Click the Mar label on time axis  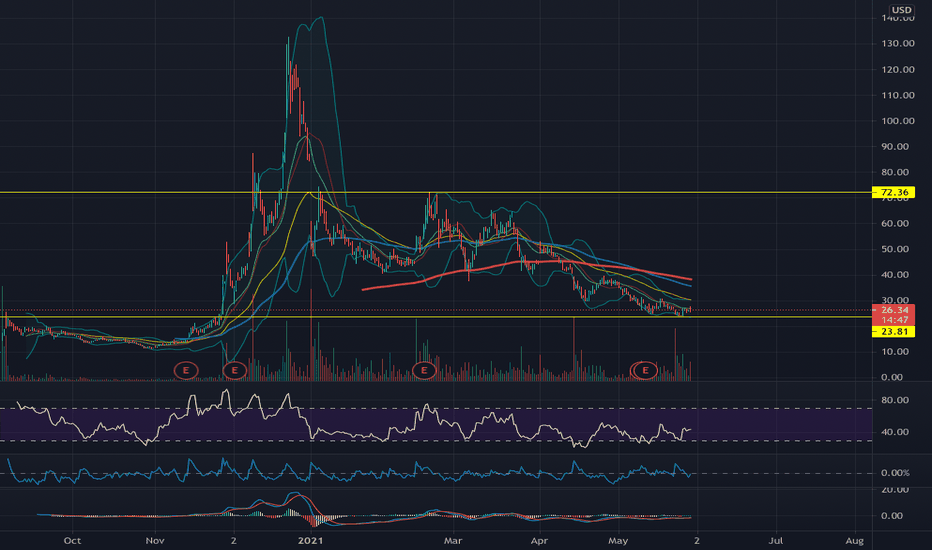pyautogui.click(x=453, y=540)
